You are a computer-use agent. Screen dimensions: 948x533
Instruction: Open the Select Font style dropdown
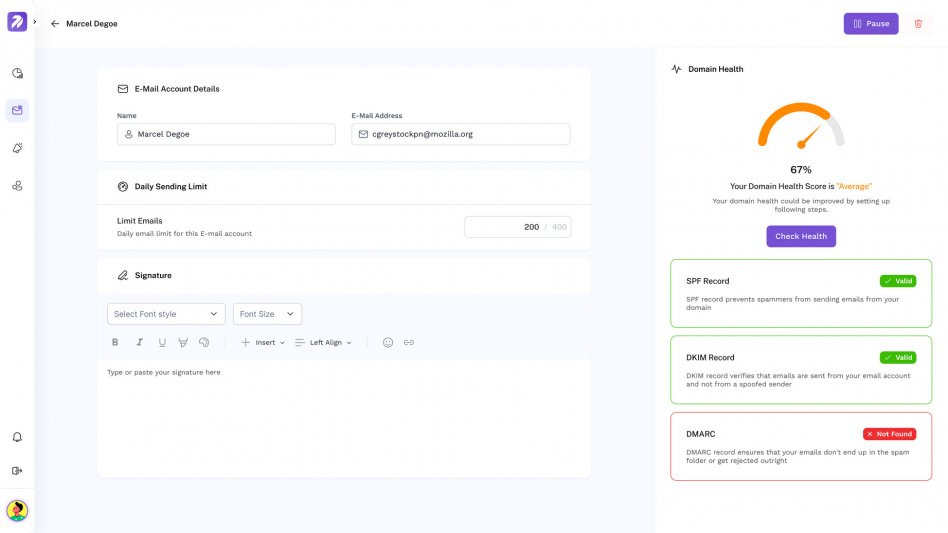coord(166,314)
